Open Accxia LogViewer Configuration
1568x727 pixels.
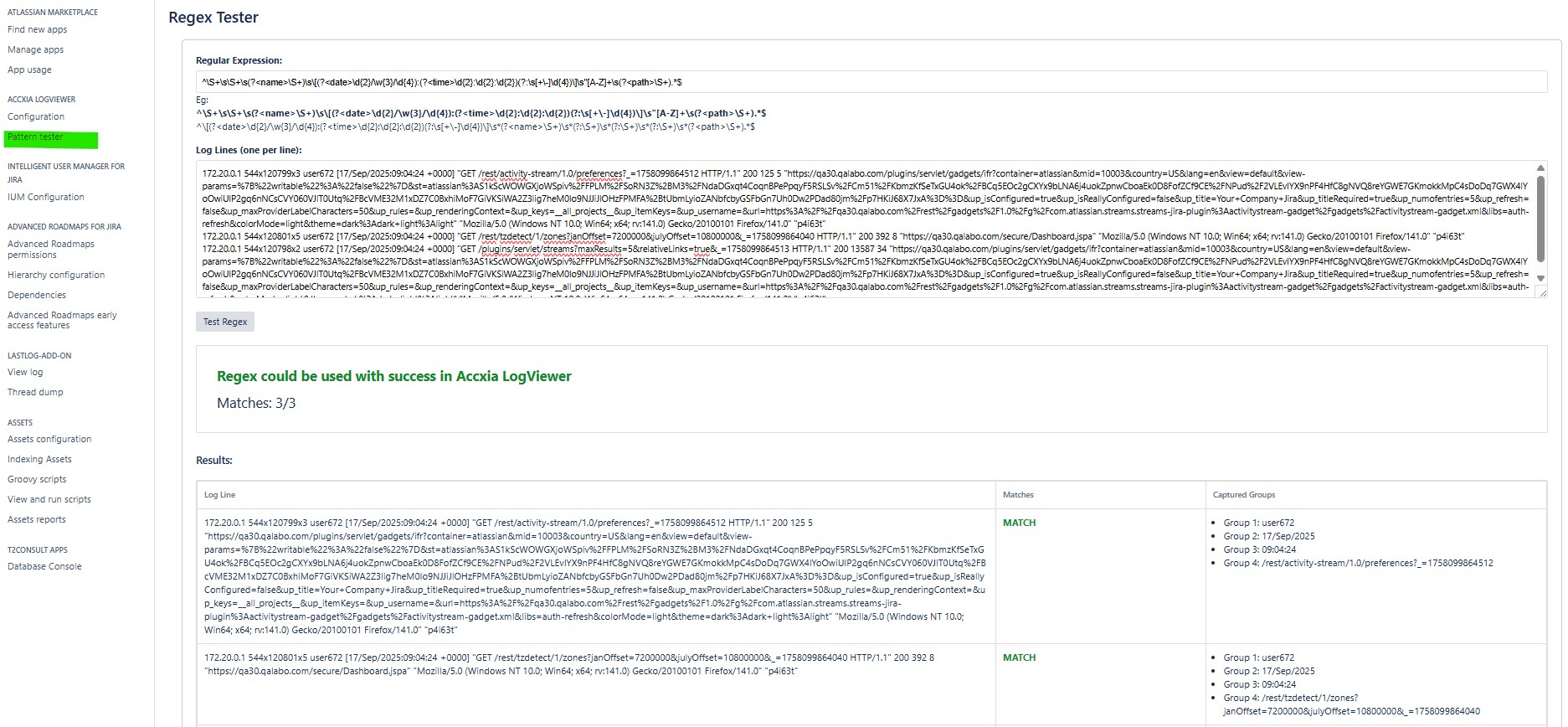click(36, 116)
